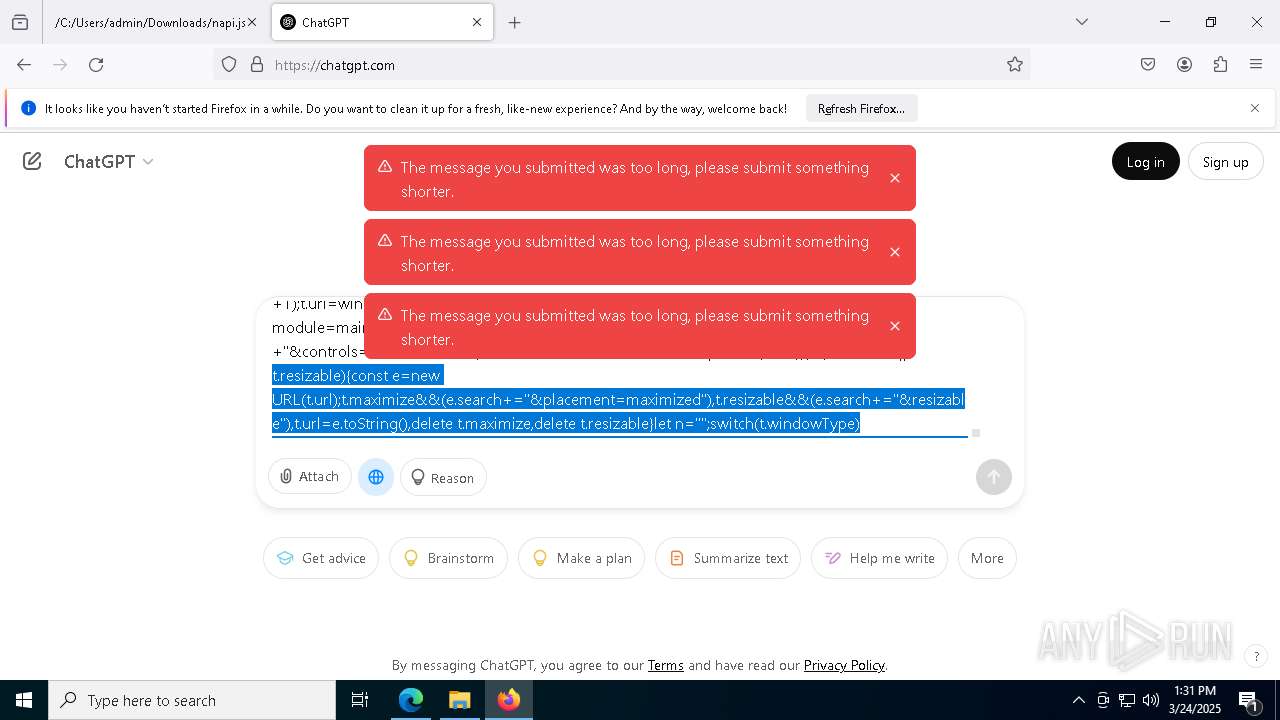
Task: Toggle the web search globe button
Action: pyautogui.click(x=376, y=477)
